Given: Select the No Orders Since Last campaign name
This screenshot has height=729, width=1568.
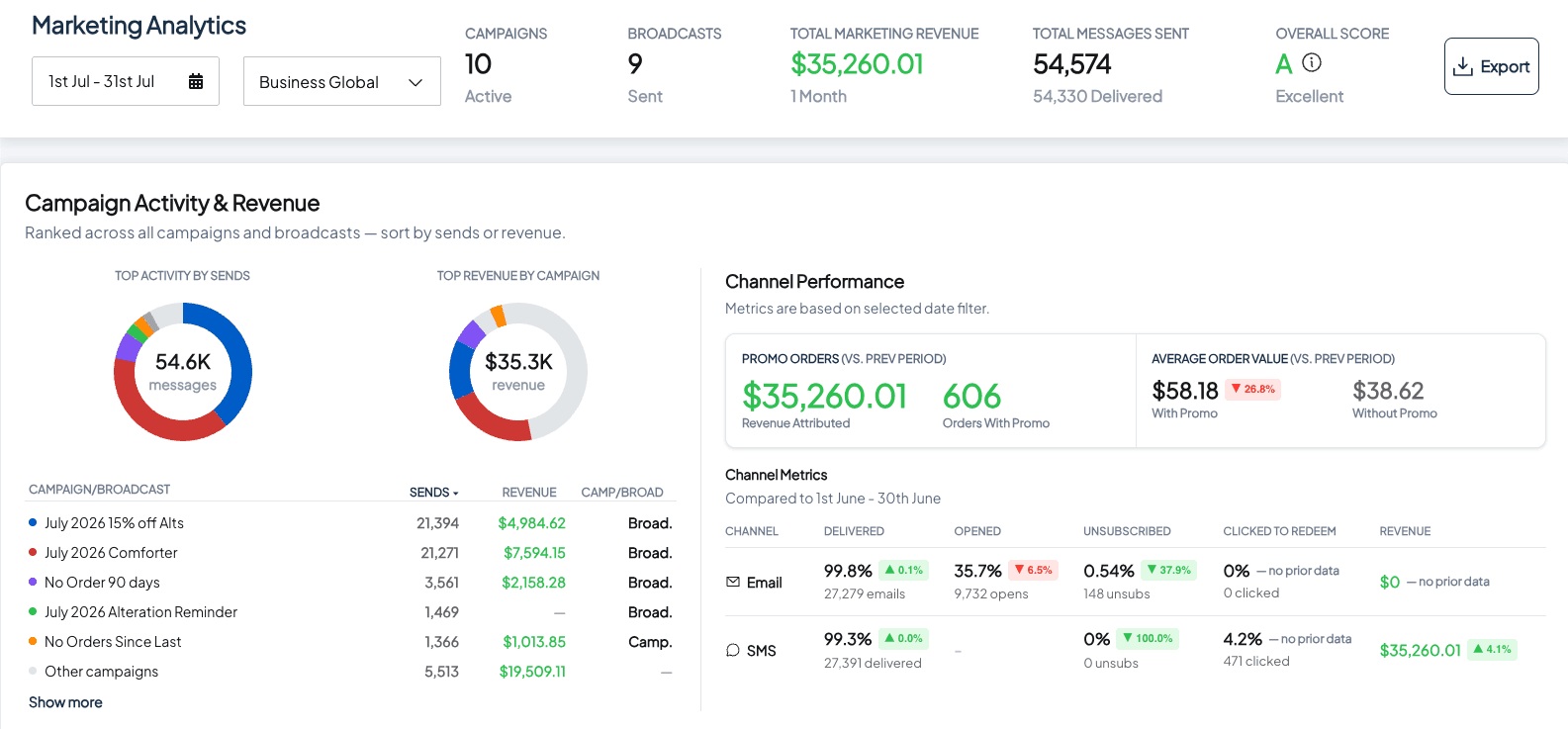Looking at the screenshot, I should point(113,642).
